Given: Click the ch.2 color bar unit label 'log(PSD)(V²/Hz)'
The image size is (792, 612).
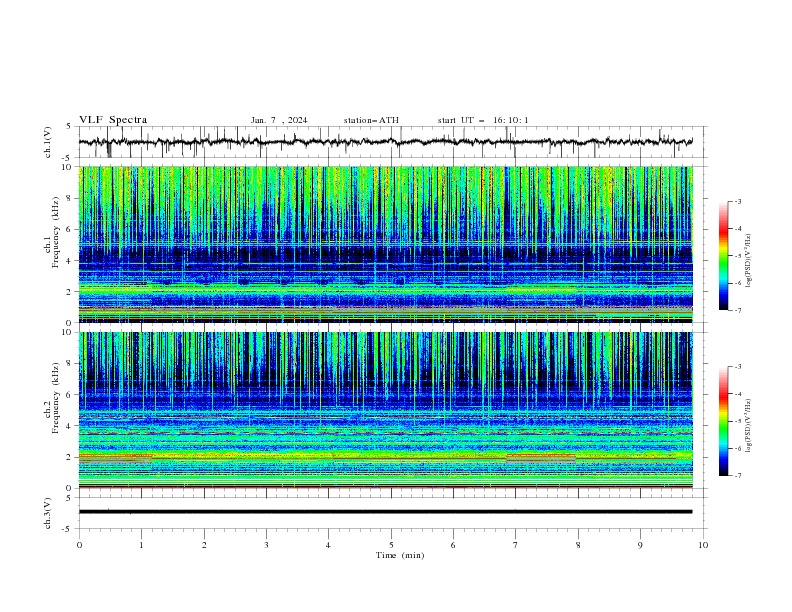Looking at the screenshot, I should [749, 426].
